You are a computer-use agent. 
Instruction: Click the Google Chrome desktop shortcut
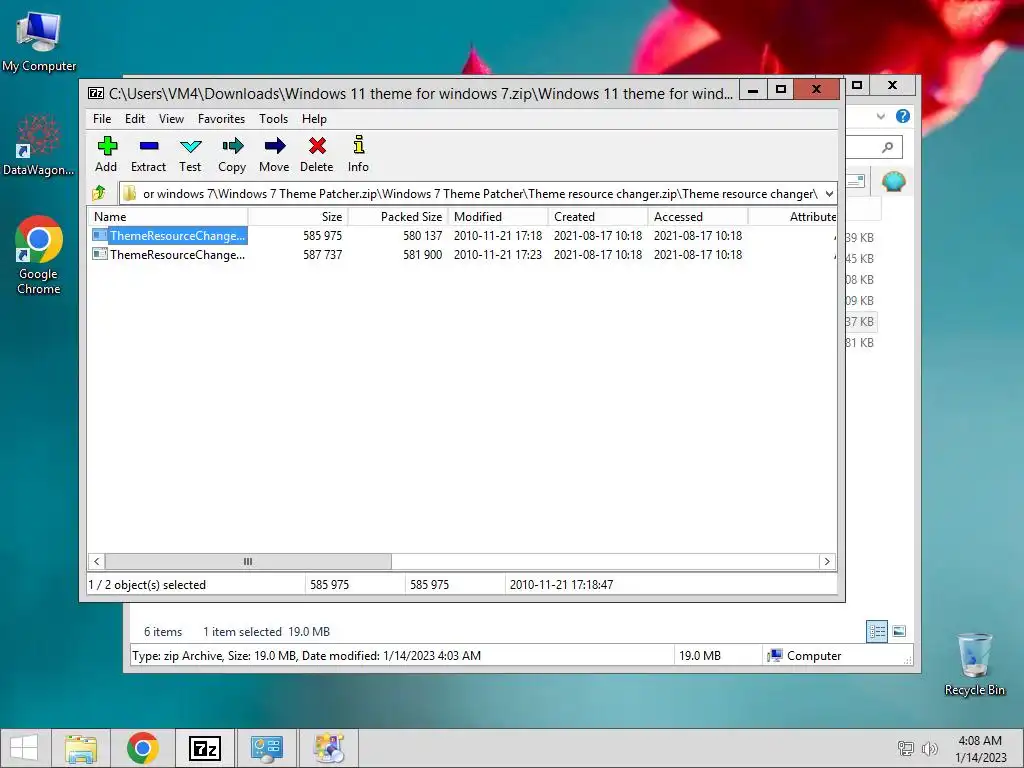click(39, 255)
